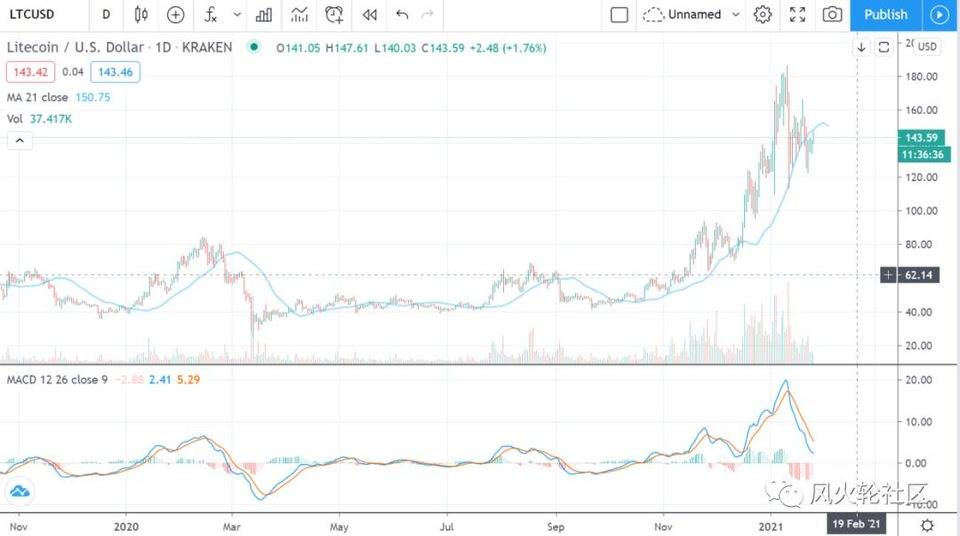Click the play icon beside Publish

pyautogui.click(x=939, y=15)
